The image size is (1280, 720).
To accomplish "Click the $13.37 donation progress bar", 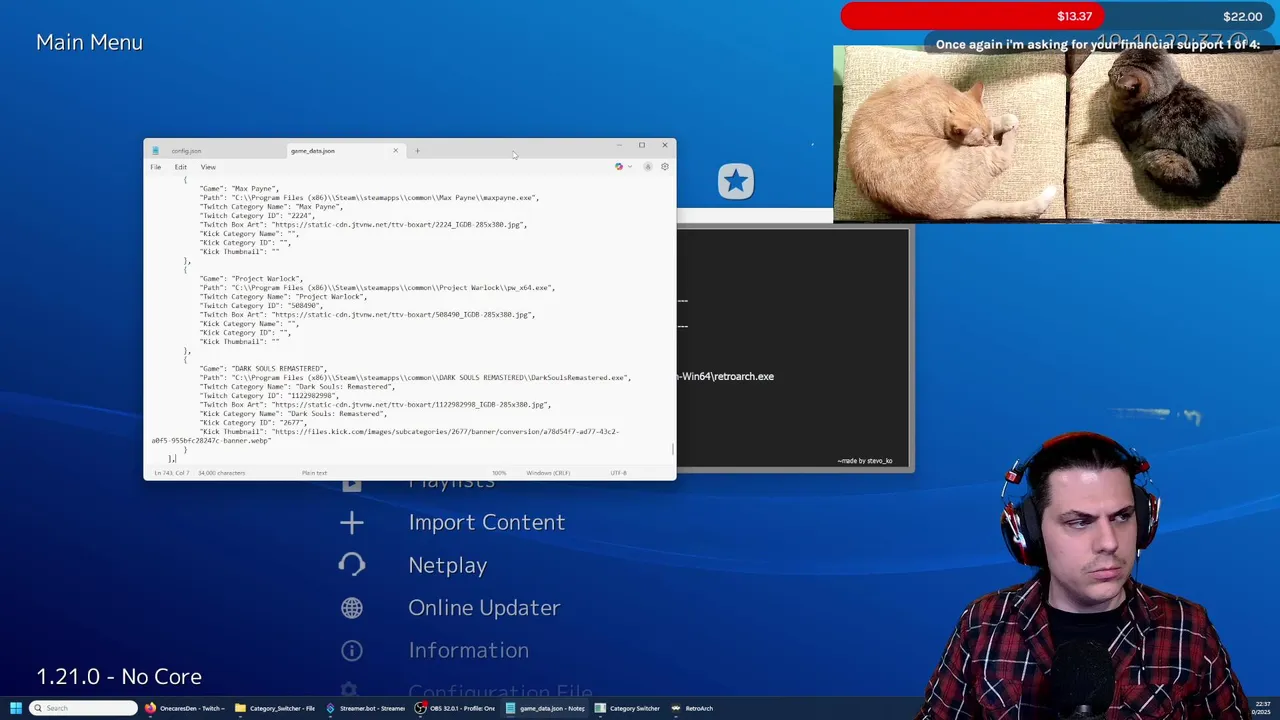I will pos(972,16).
